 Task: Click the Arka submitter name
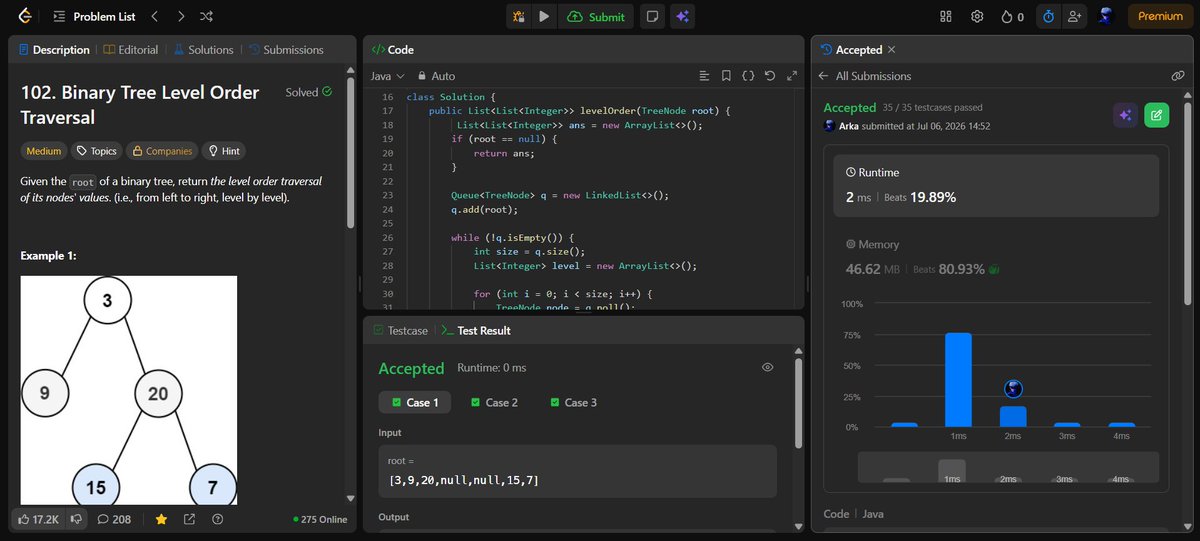[x=850, y=126]
